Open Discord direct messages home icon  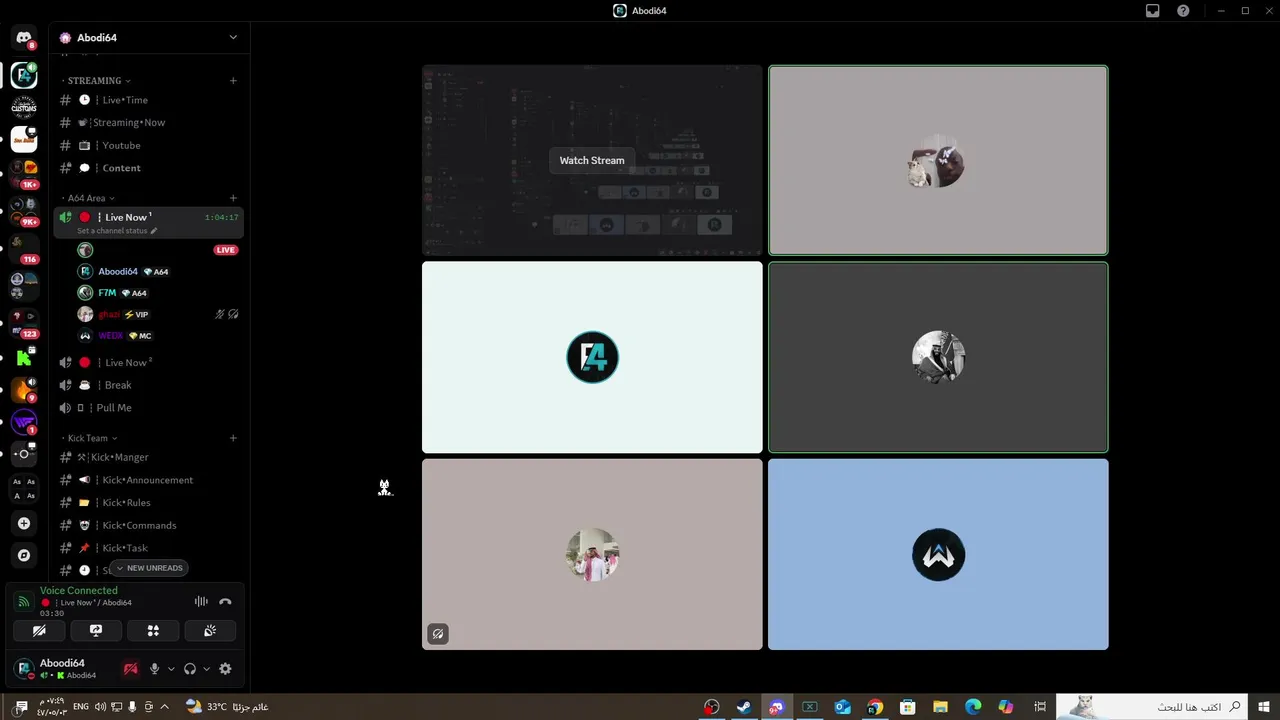(24, 38)
